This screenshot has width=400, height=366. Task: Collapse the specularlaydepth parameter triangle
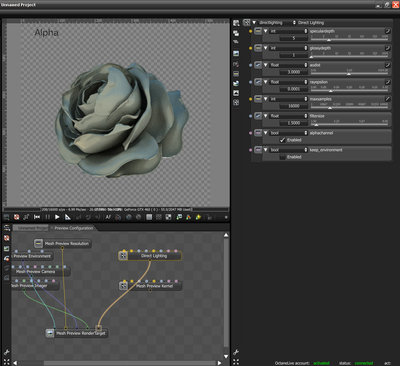pyautogui.click(x=266, y=31)
